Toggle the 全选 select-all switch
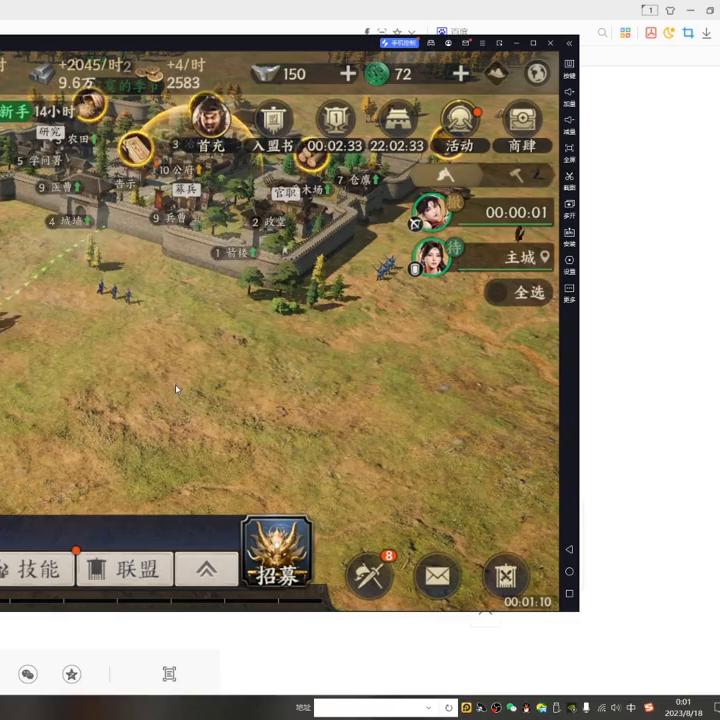This screenshot has width=720, height=720. click(518, 292)
